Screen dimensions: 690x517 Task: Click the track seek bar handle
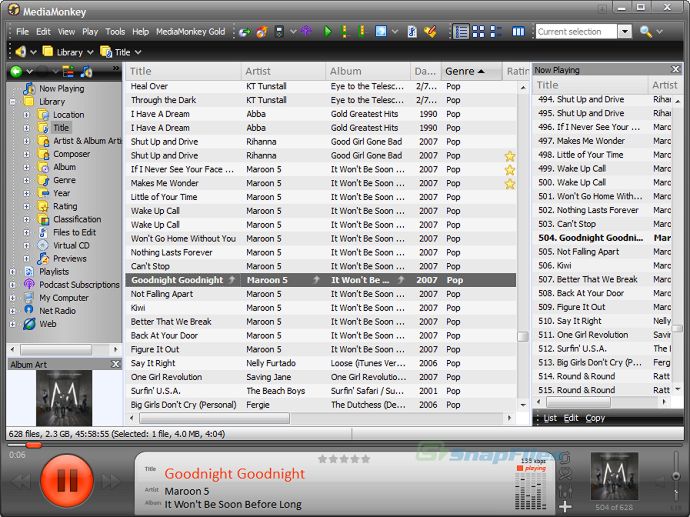click(x=33, y=445)
